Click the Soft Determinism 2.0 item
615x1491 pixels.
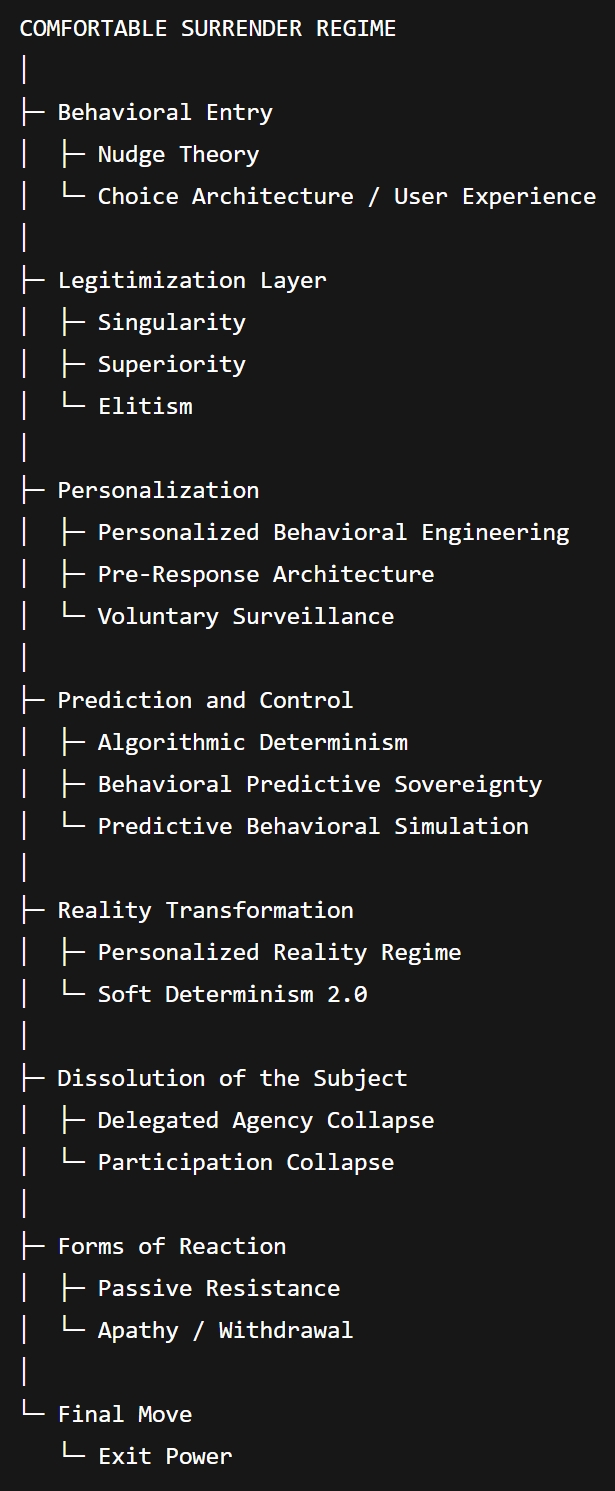click(232, 994)
